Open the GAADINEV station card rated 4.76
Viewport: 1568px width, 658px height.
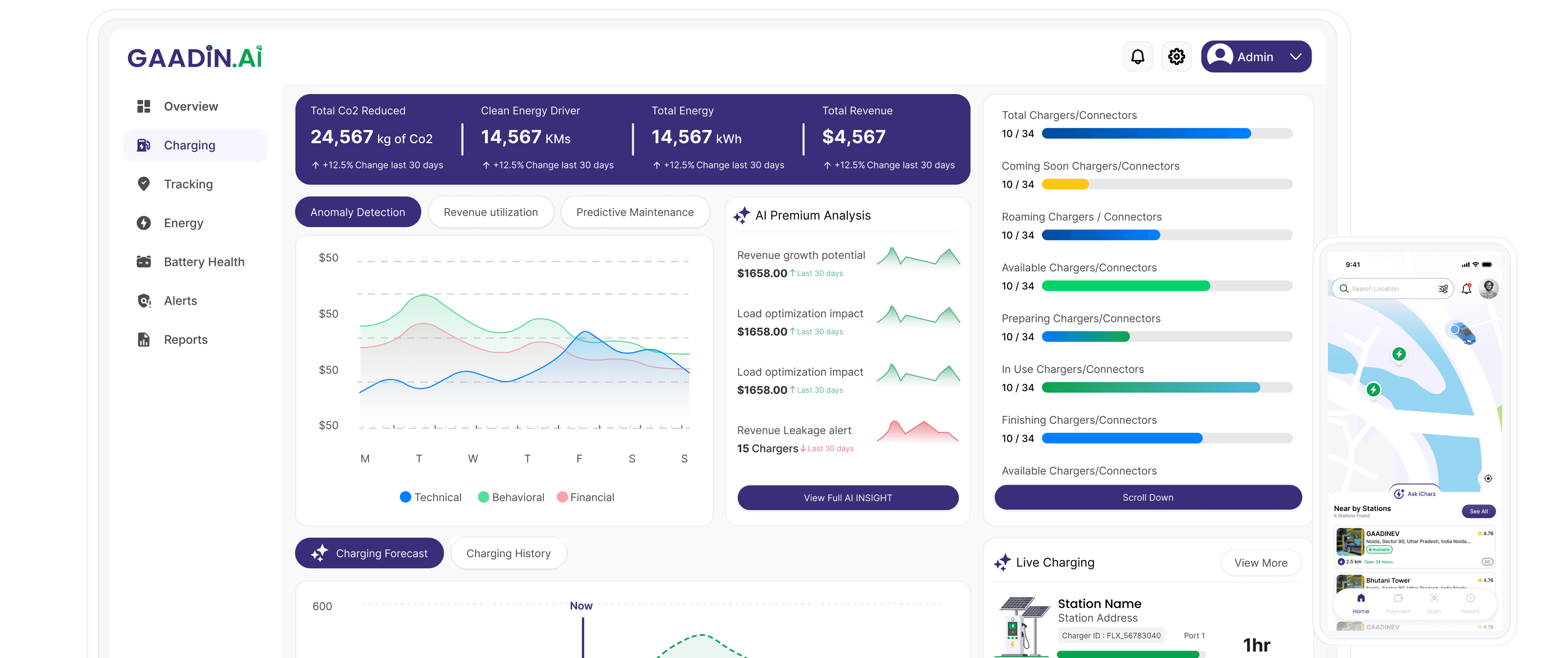click(1415, 548)
